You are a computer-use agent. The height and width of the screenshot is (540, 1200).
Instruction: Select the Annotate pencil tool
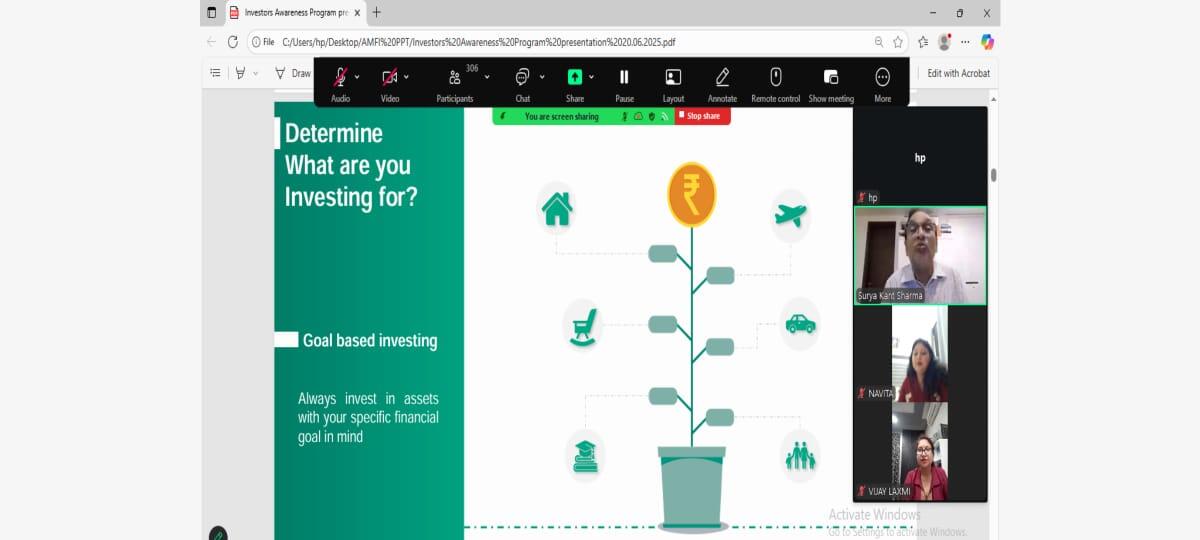722,78
